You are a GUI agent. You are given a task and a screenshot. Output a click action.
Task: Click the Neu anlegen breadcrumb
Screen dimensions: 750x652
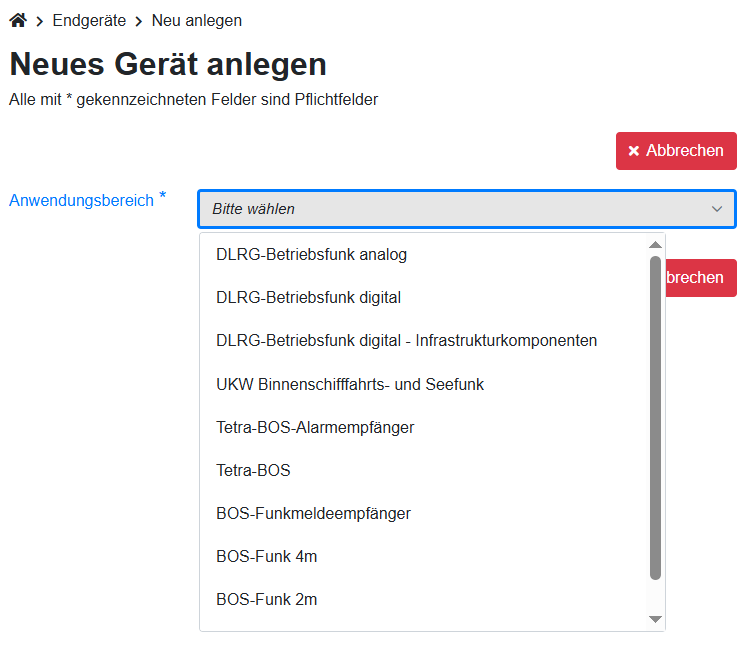tap(197, 21)
